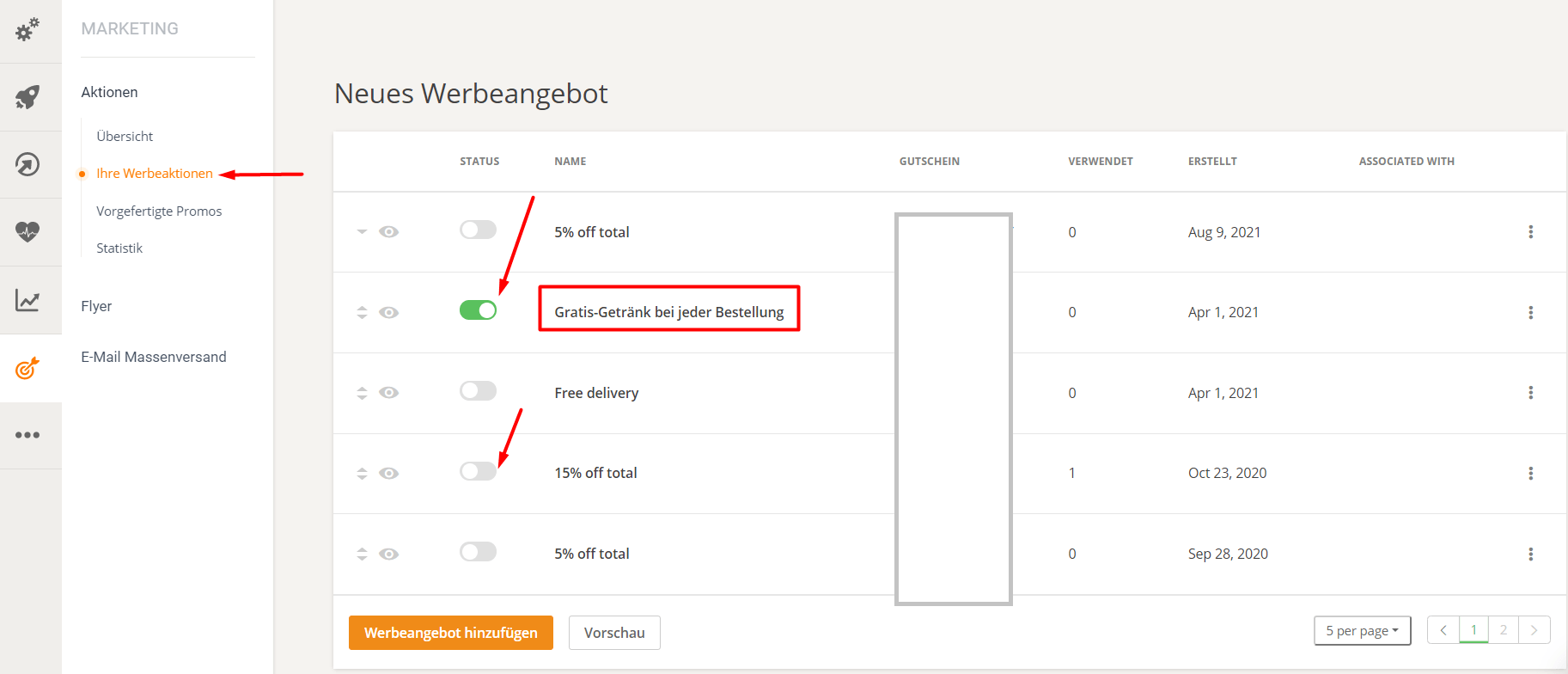Go to previous page arrow
Image resolution: width=1568 pixels, height=674 pixels.
[x=1443, y=630]
